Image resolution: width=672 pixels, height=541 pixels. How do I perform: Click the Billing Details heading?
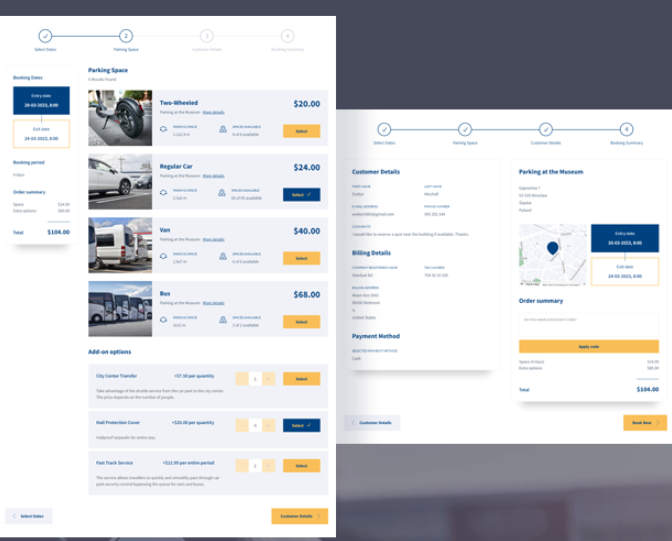tap(371, 253)
